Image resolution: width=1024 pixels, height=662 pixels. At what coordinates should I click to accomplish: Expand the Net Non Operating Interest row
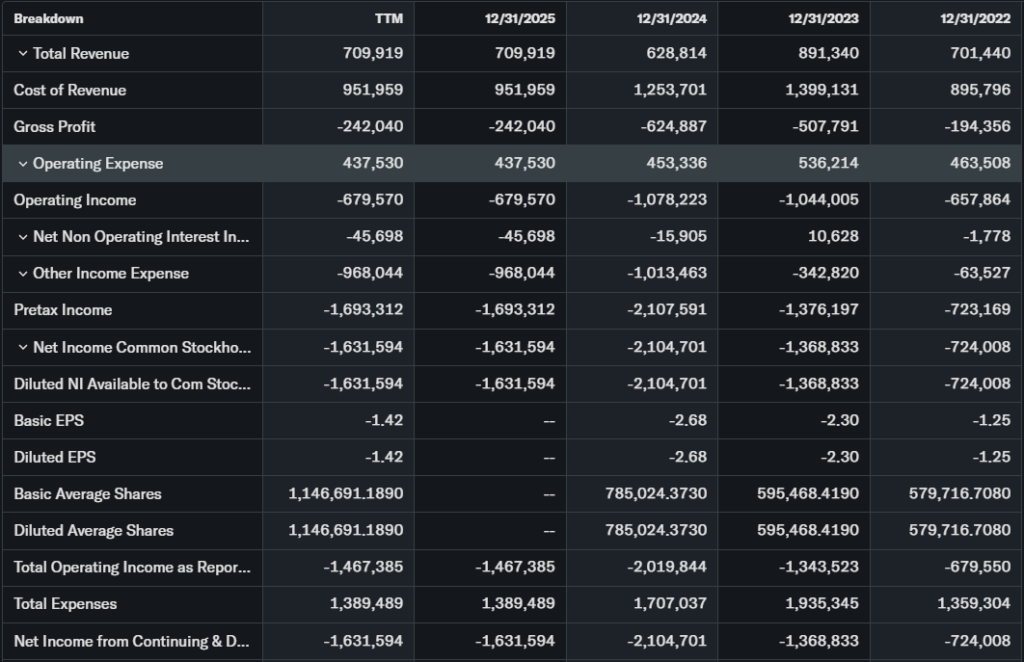coord(22,237)
